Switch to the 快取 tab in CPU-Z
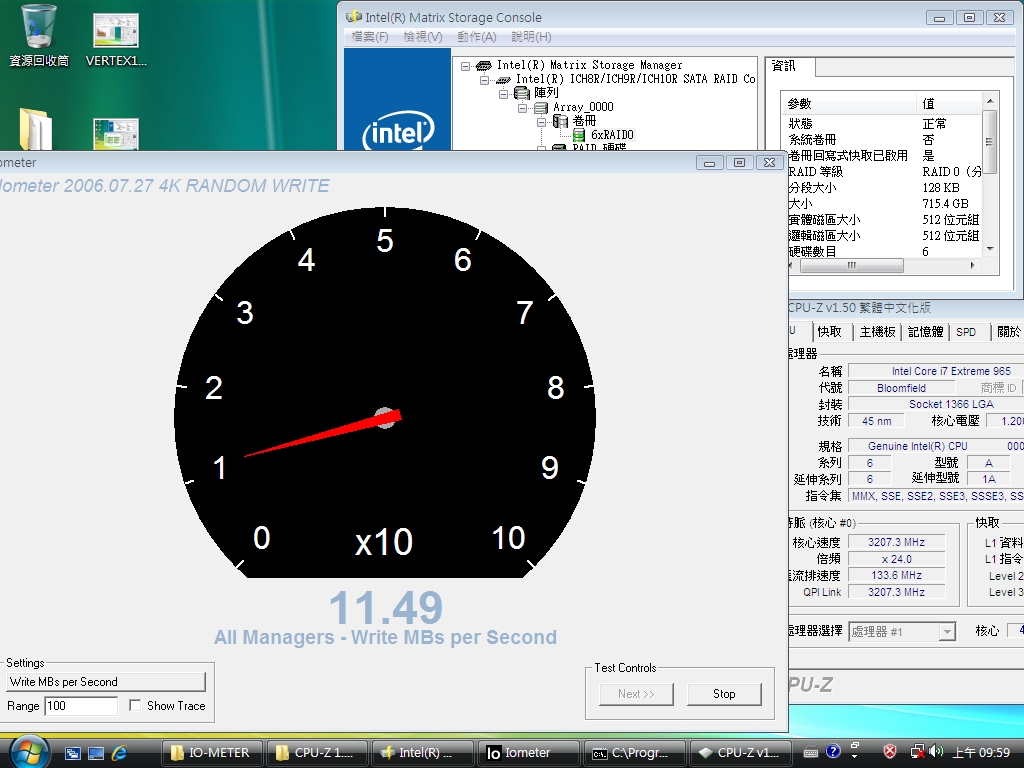Screen dimensions: 1024x768 pos(829,332)
